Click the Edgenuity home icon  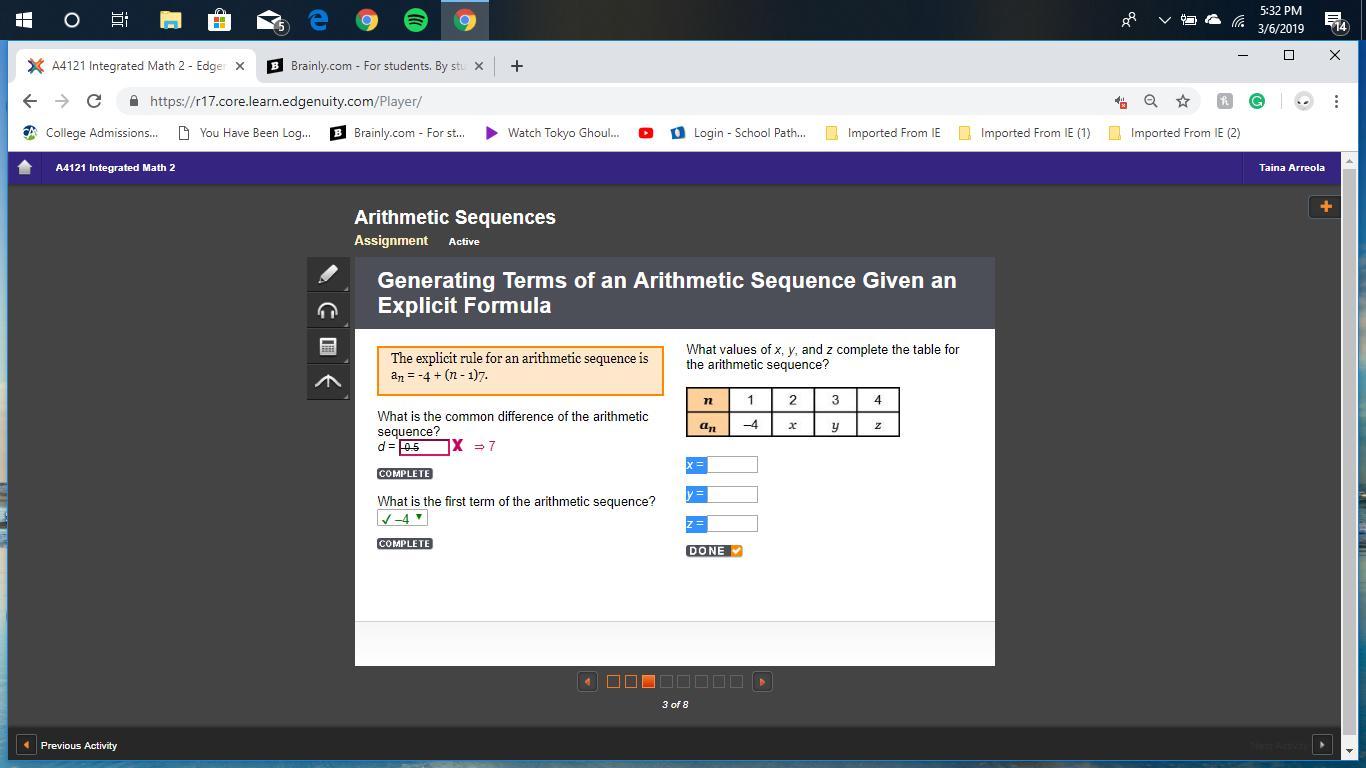pyautogui.click(x=25, y=168)
